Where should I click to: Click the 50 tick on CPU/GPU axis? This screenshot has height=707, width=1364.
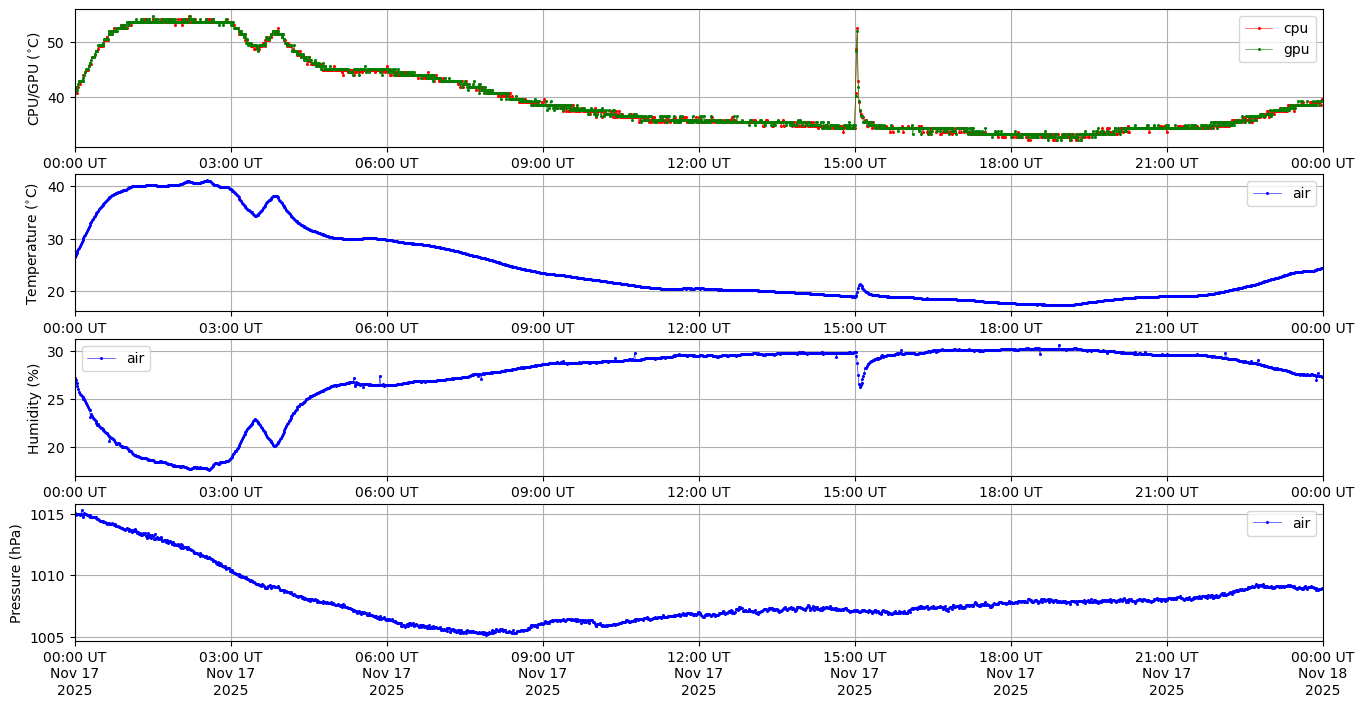57,43
